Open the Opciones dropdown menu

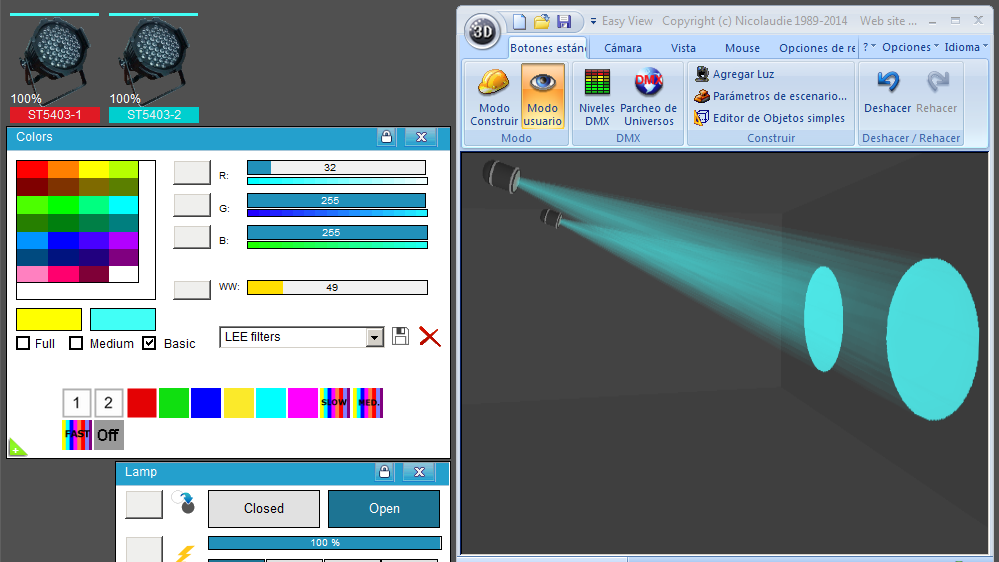pyautogui.click(x=910, y=47)
